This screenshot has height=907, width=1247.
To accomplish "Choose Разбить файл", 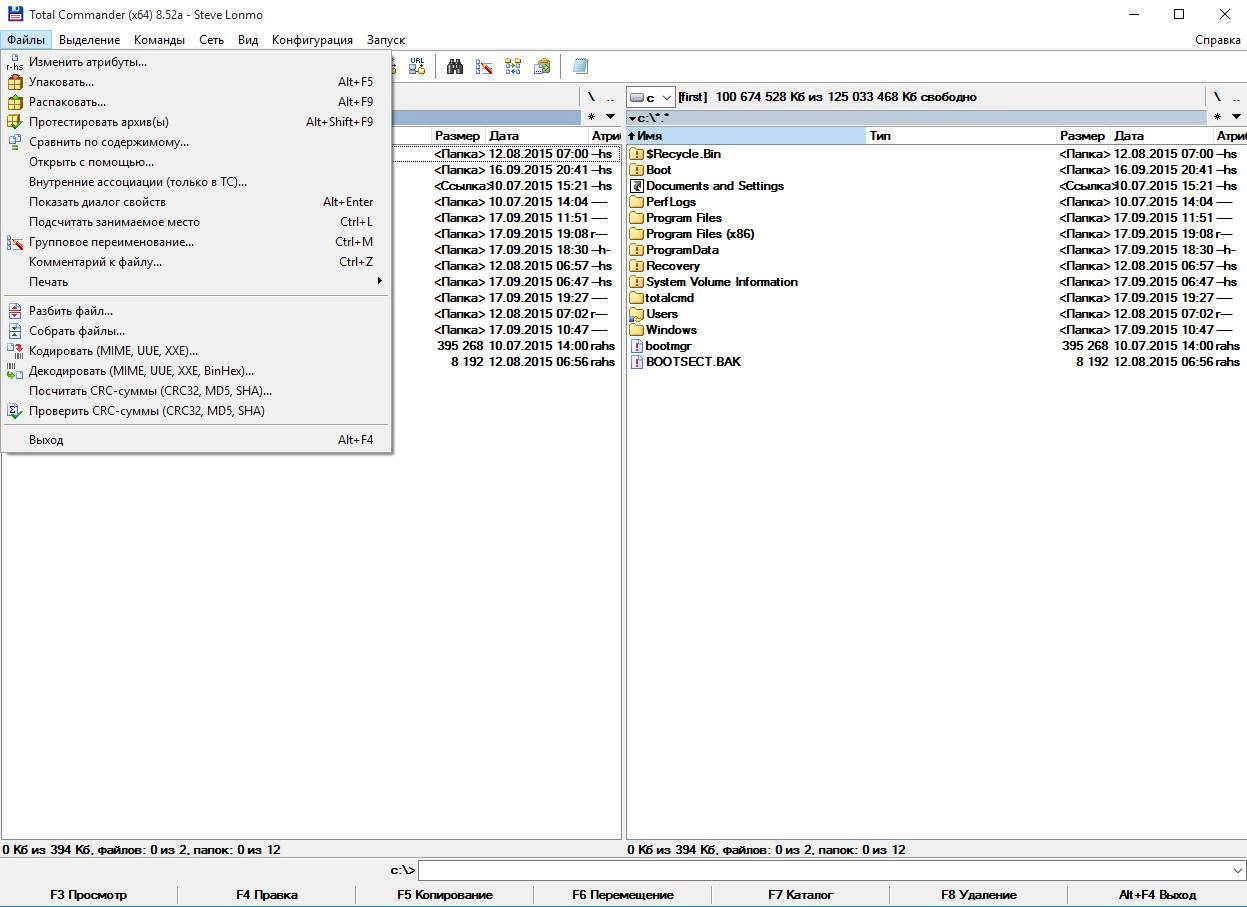I will [x=196, y=311].
